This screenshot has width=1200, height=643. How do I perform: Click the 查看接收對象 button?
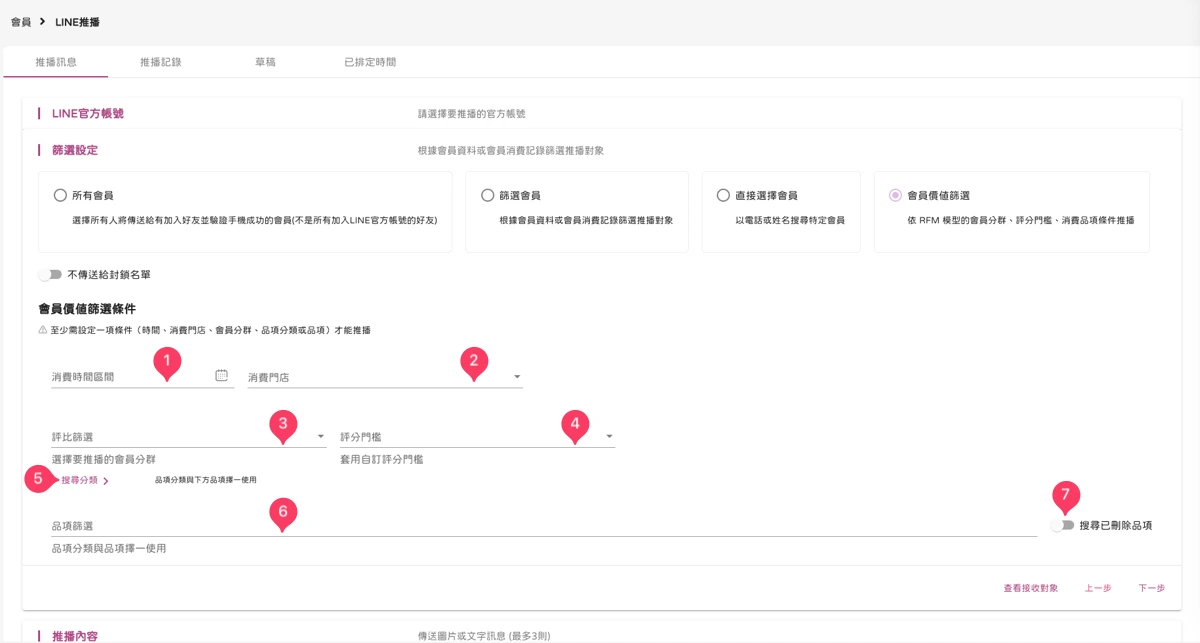click(1030, 588)
